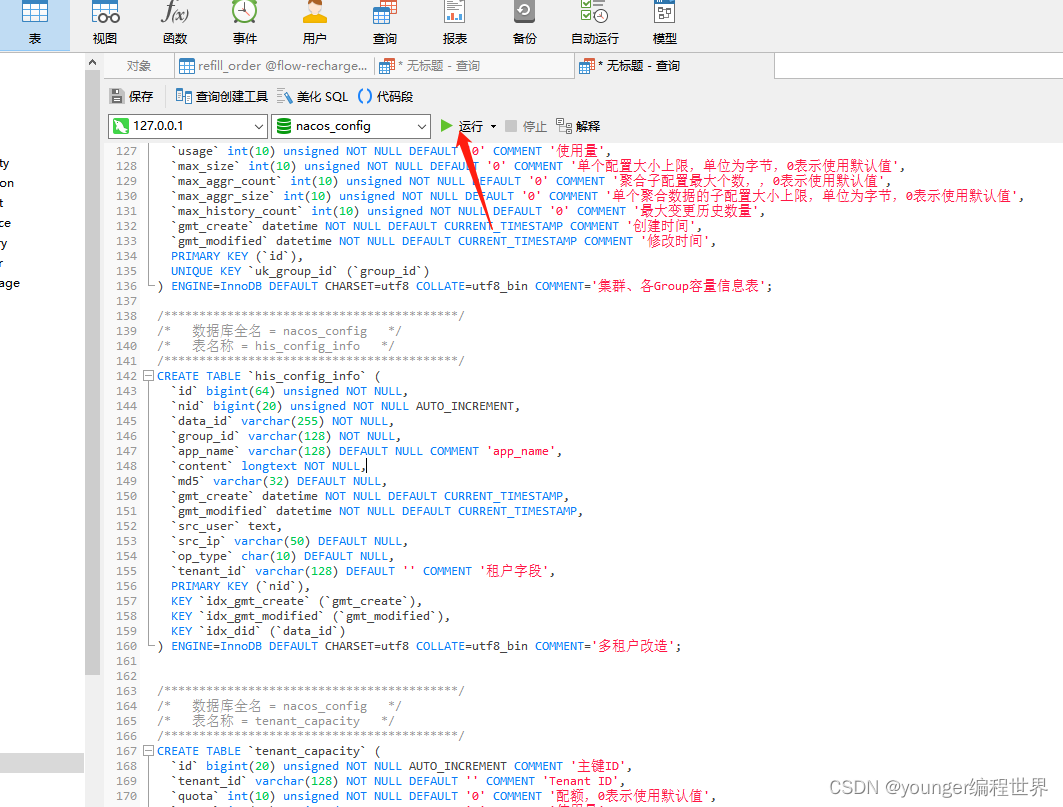Click 美化 SQL to beautify code
1063x807 pixels.
313,96
